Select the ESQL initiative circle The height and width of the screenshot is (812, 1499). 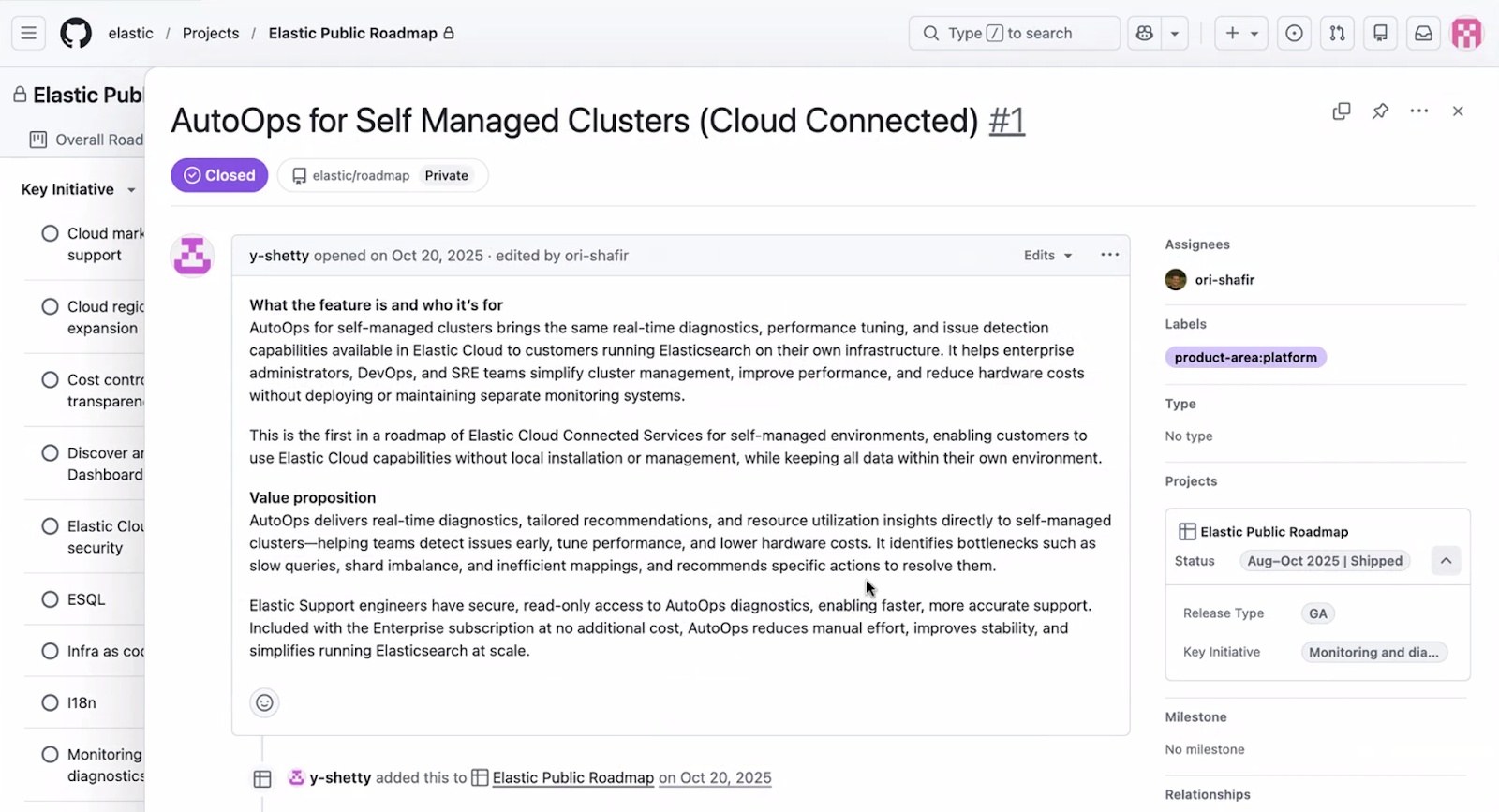click(50, 599)
